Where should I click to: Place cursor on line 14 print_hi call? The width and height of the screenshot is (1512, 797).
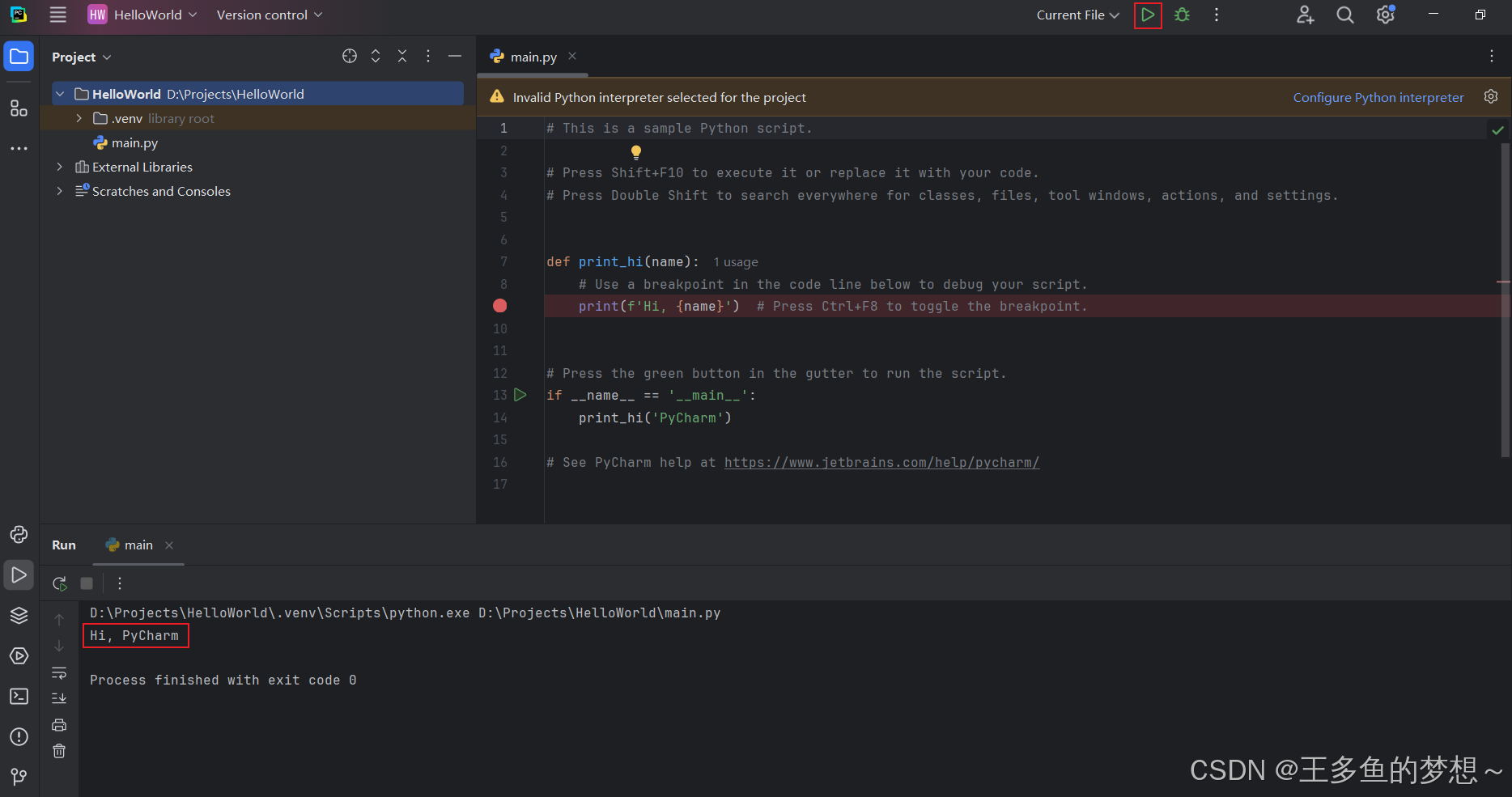tap(655, 418)
